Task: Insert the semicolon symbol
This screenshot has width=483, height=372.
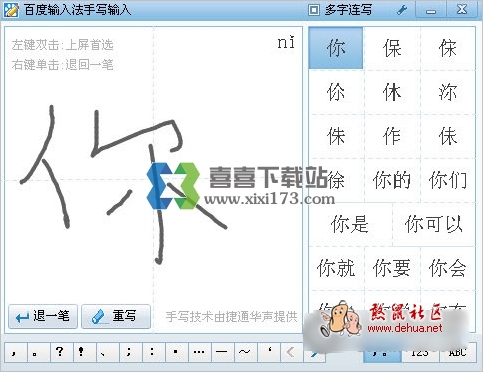Action: 130,352
